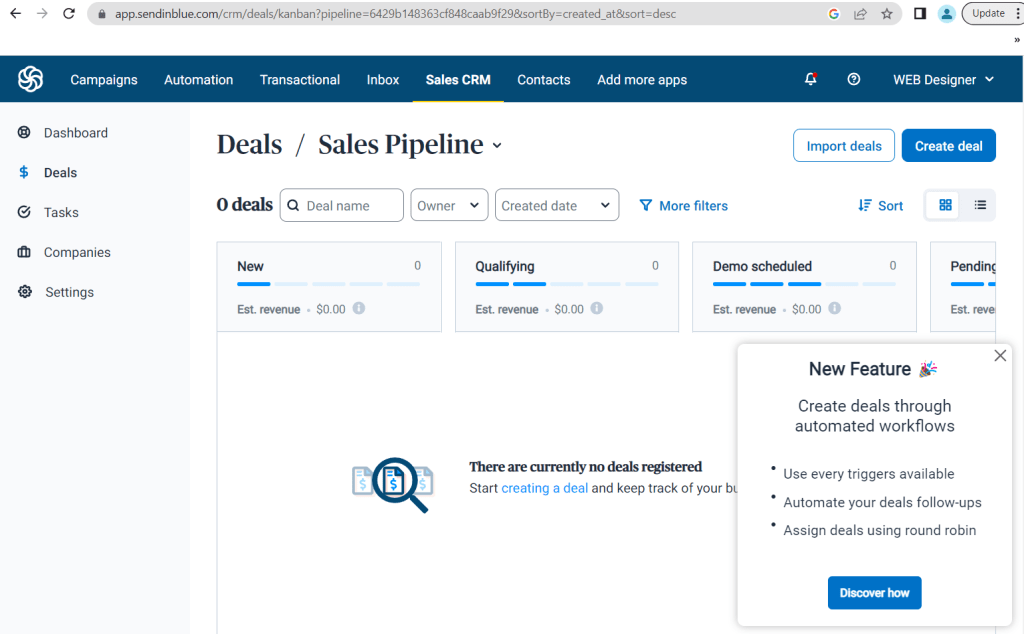Switch to kanban grid view
Screen dimensions: 1024x634
tap(945, 205)
